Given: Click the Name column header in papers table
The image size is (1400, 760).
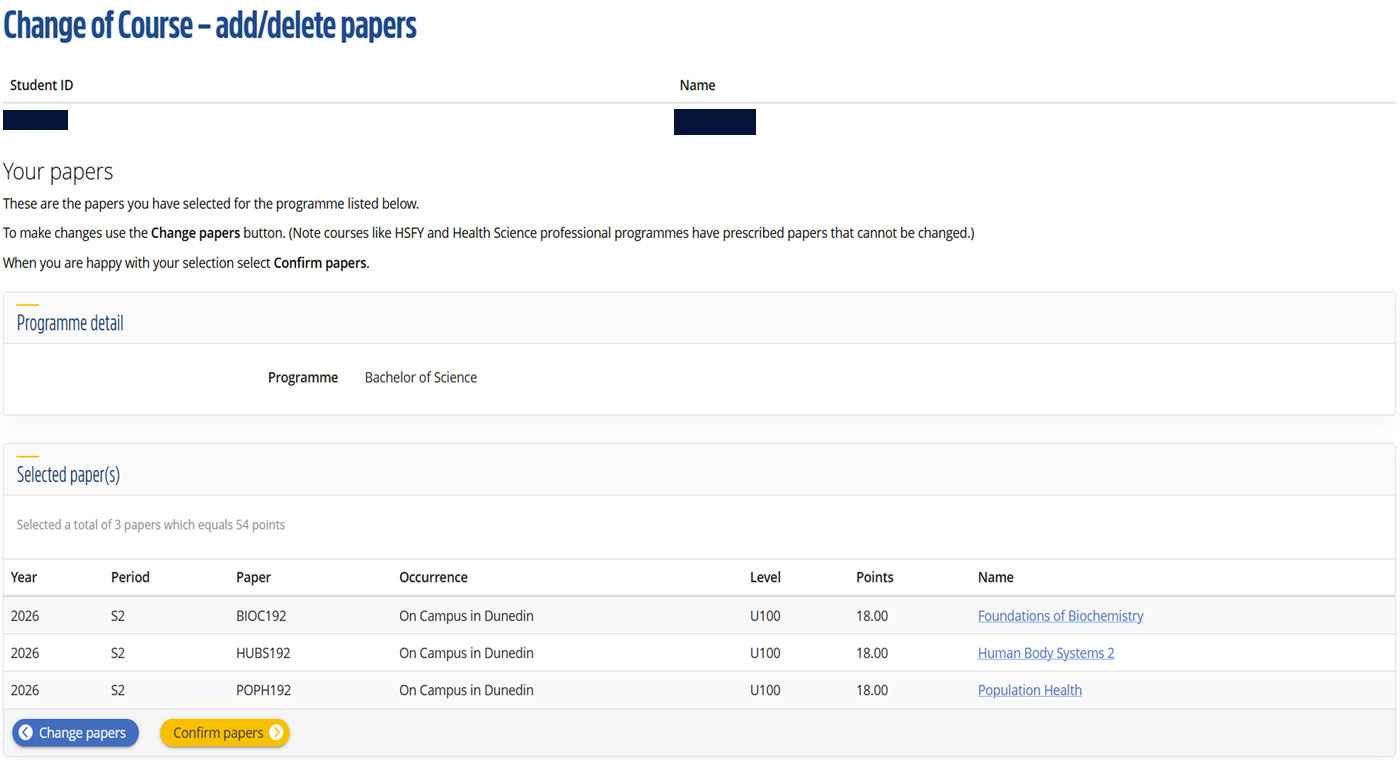Looking at the screenshot, I should [x=996, y=577].
